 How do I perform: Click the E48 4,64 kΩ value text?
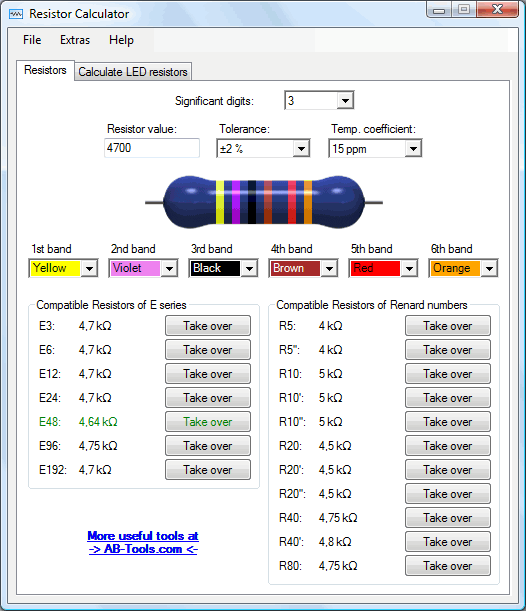98,422
